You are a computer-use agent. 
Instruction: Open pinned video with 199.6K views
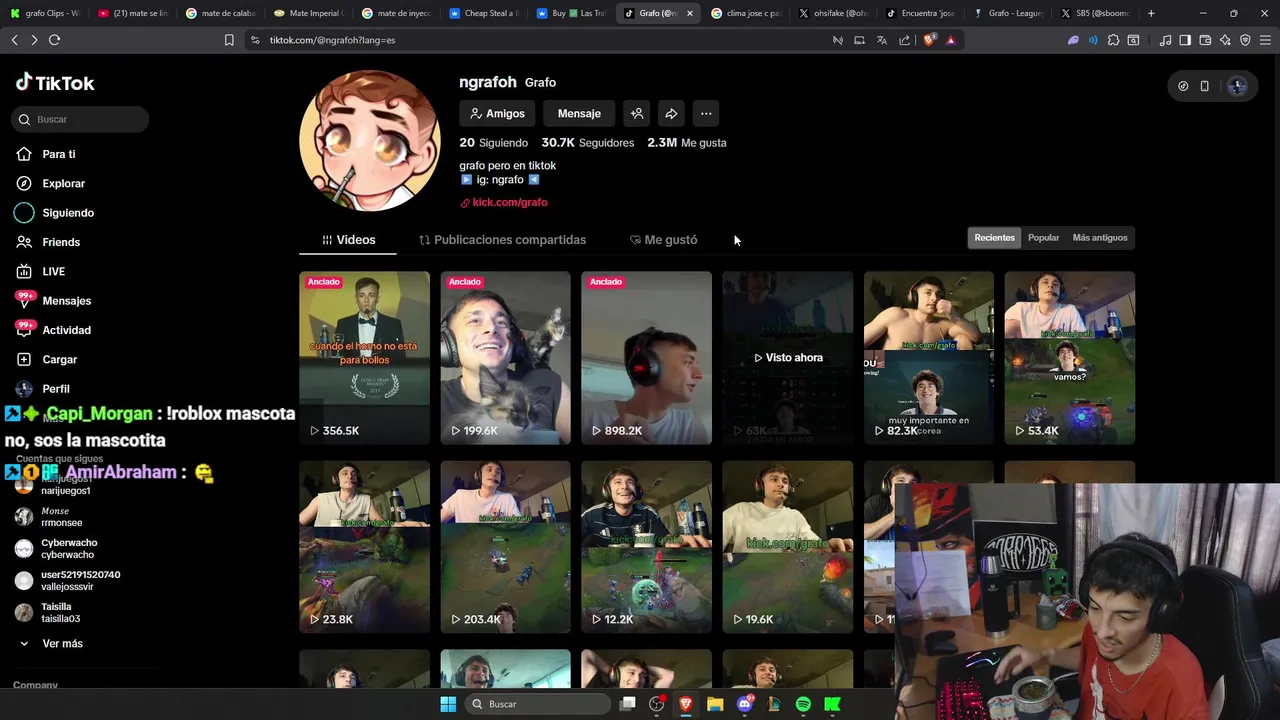pos(505,358)
